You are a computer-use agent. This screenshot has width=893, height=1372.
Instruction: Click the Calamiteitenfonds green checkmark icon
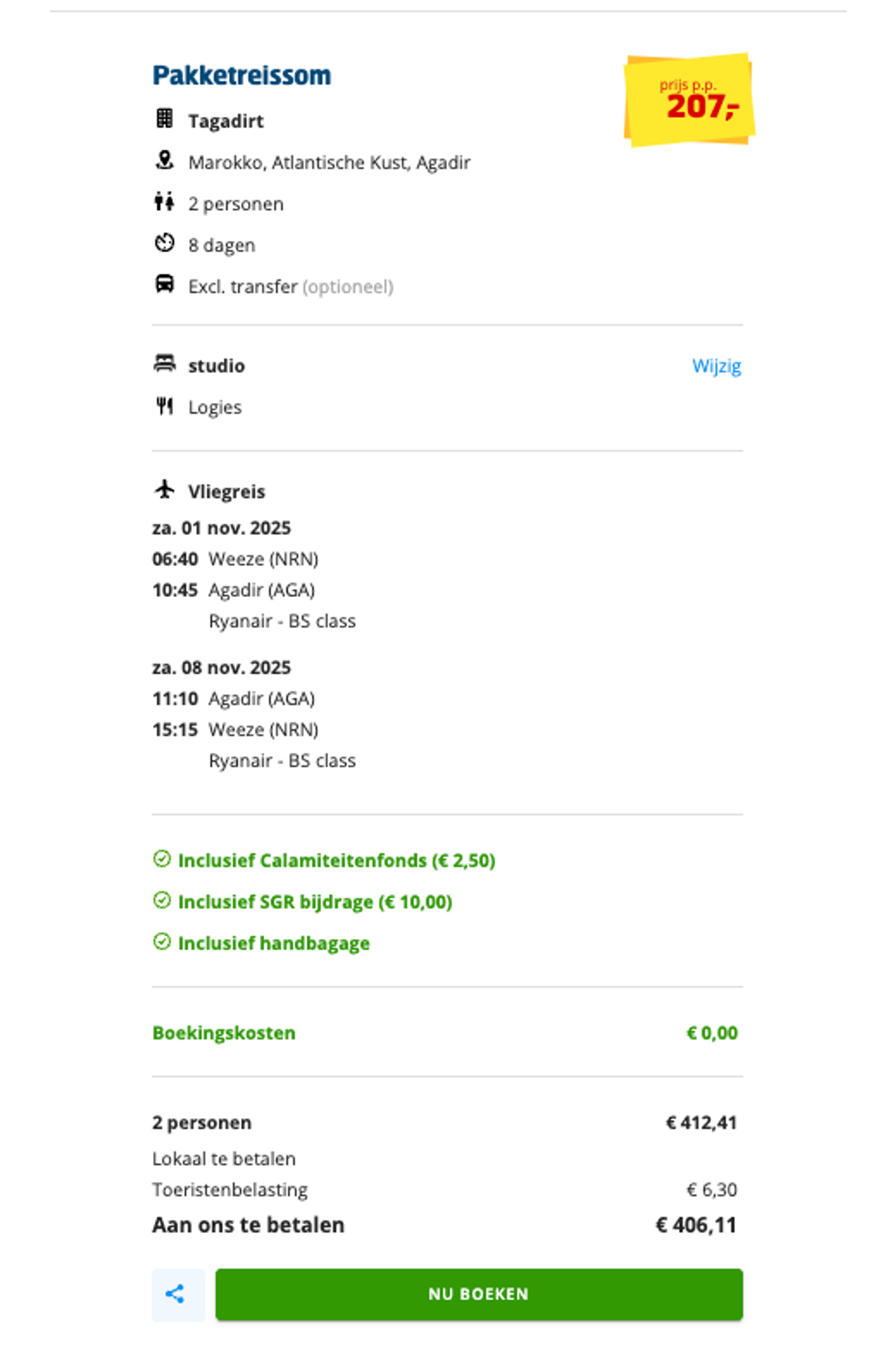point(162,859)
